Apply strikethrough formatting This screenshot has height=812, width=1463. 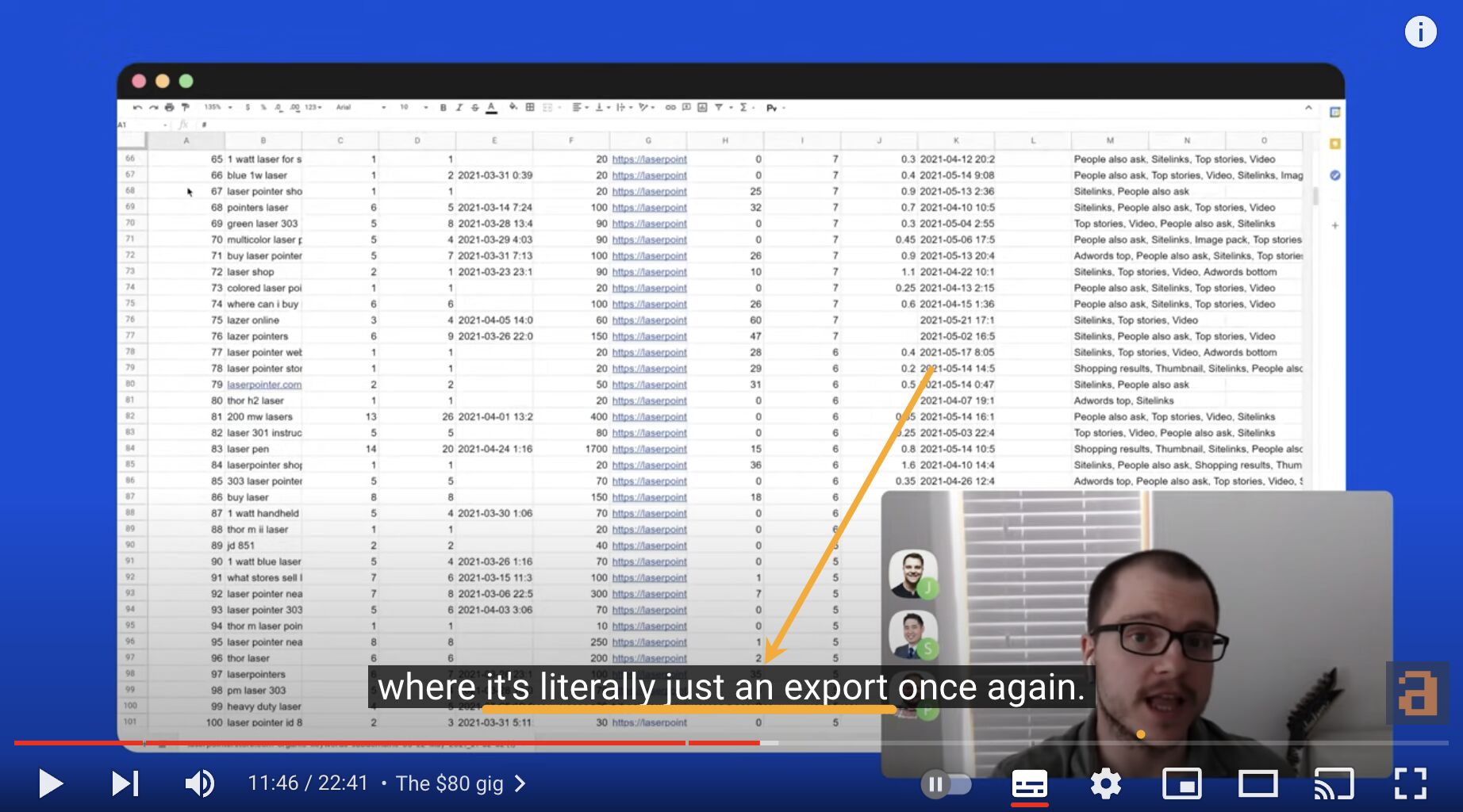click(x=473, y=107)
